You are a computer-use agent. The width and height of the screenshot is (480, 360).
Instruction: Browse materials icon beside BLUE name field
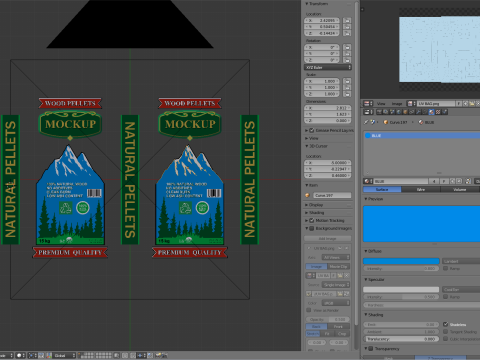(368, 181)
